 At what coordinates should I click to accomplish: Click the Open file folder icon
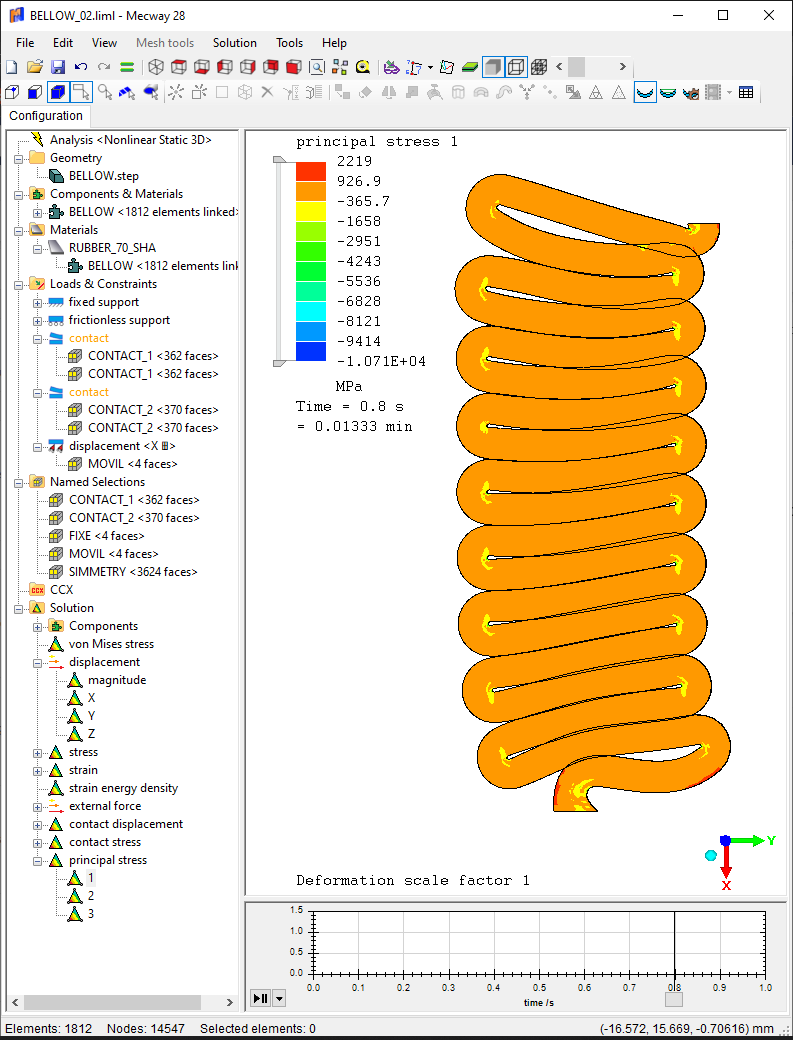[35, 67]
